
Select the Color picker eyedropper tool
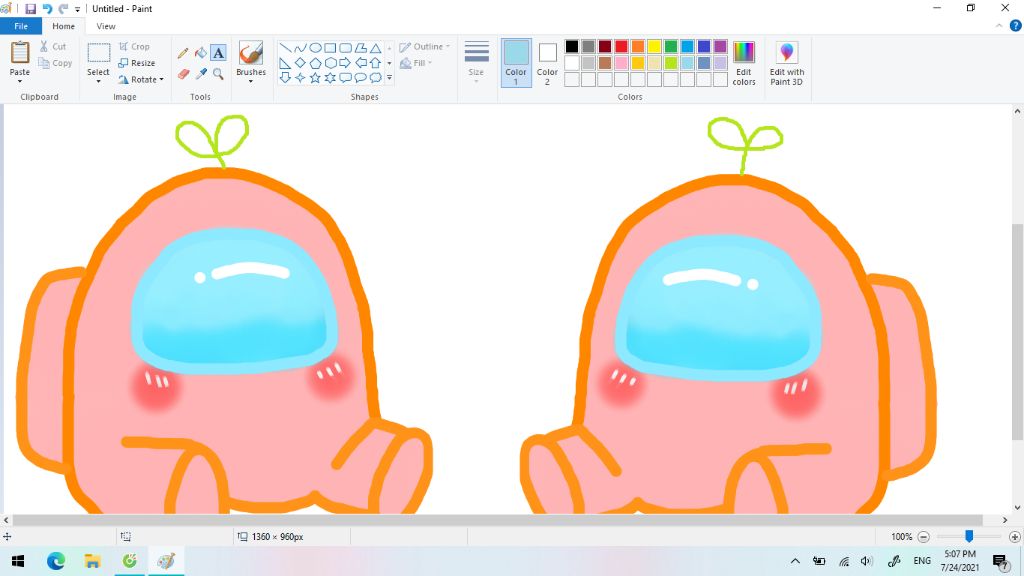click(x=201, y=74)
